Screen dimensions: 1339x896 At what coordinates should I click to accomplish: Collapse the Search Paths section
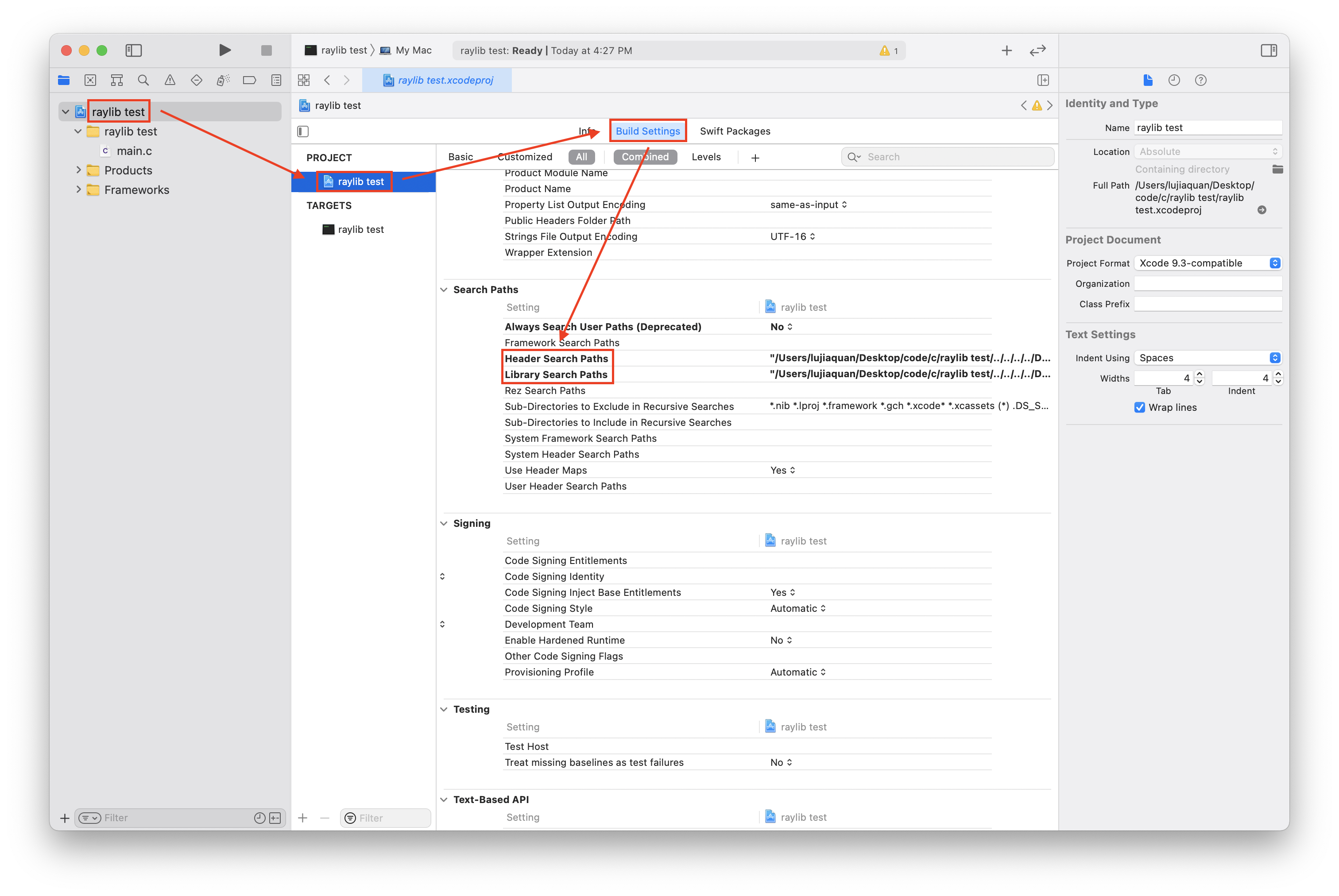(444, 290)
